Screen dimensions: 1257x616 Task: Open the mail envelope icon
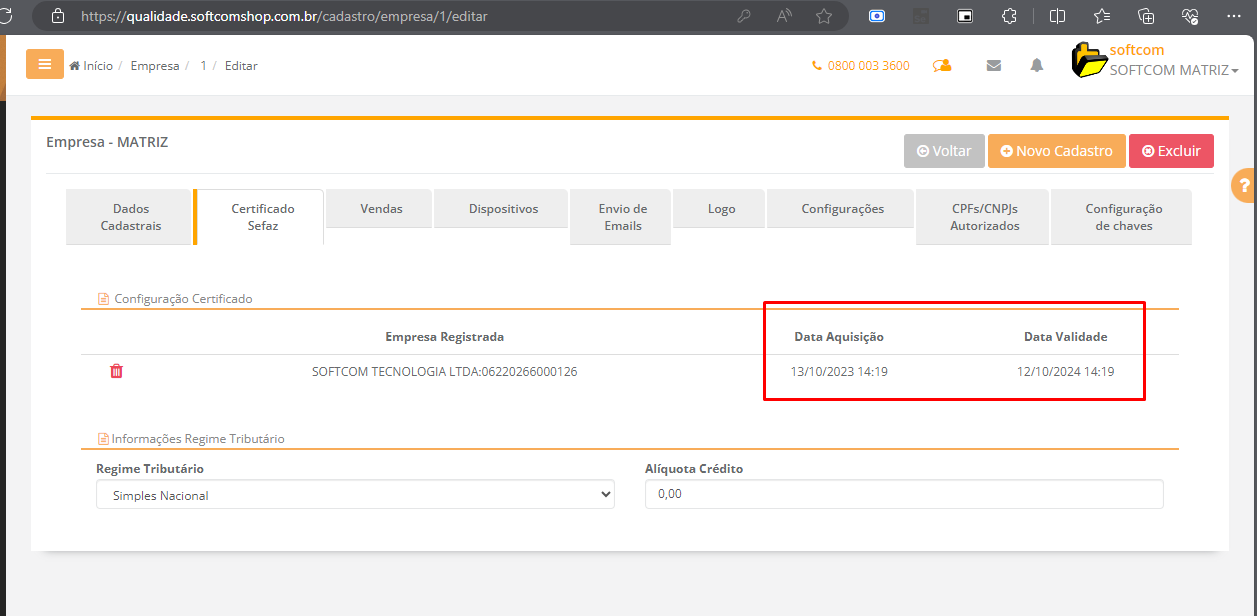(993, 66)
